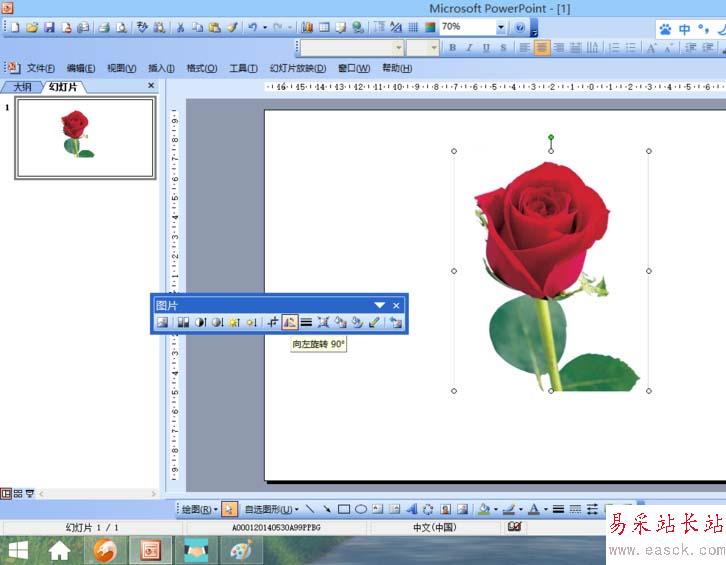This screenshot has width=726, height=565.
Task: Open the 窗口(W) Window menu
Action: (x=354, y=69)
